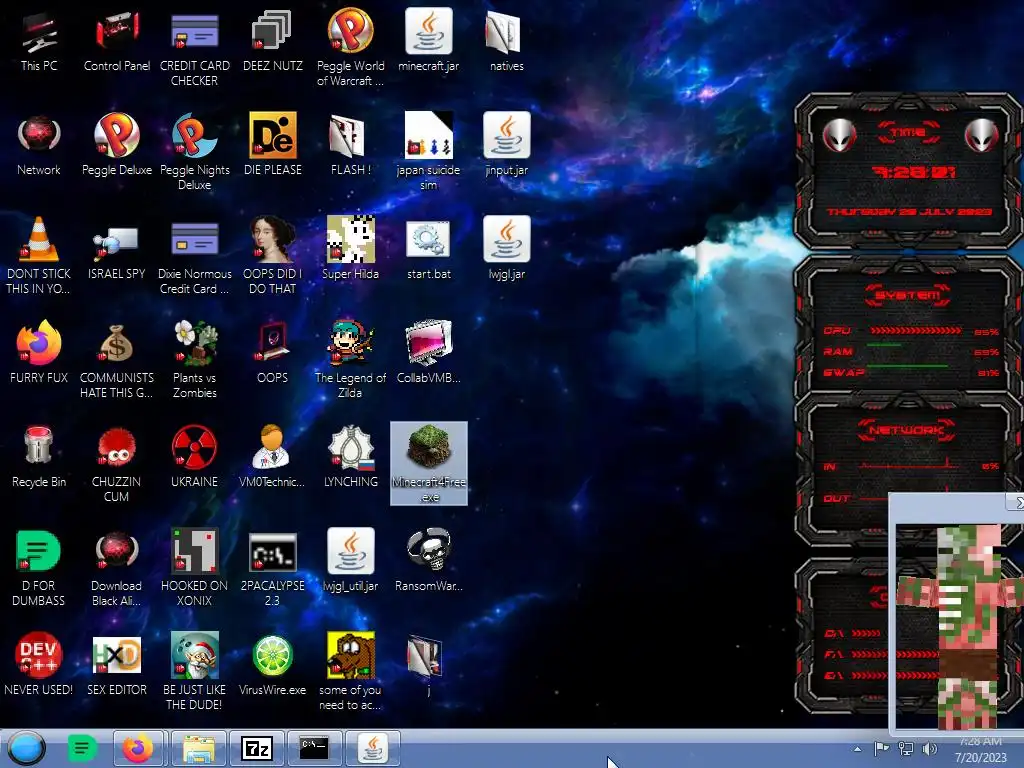The width and height of the screenshot is (1024, 768).
Task: Show hidden tray icons arrow
Action: pyautogui.click(x=857, y=749)
